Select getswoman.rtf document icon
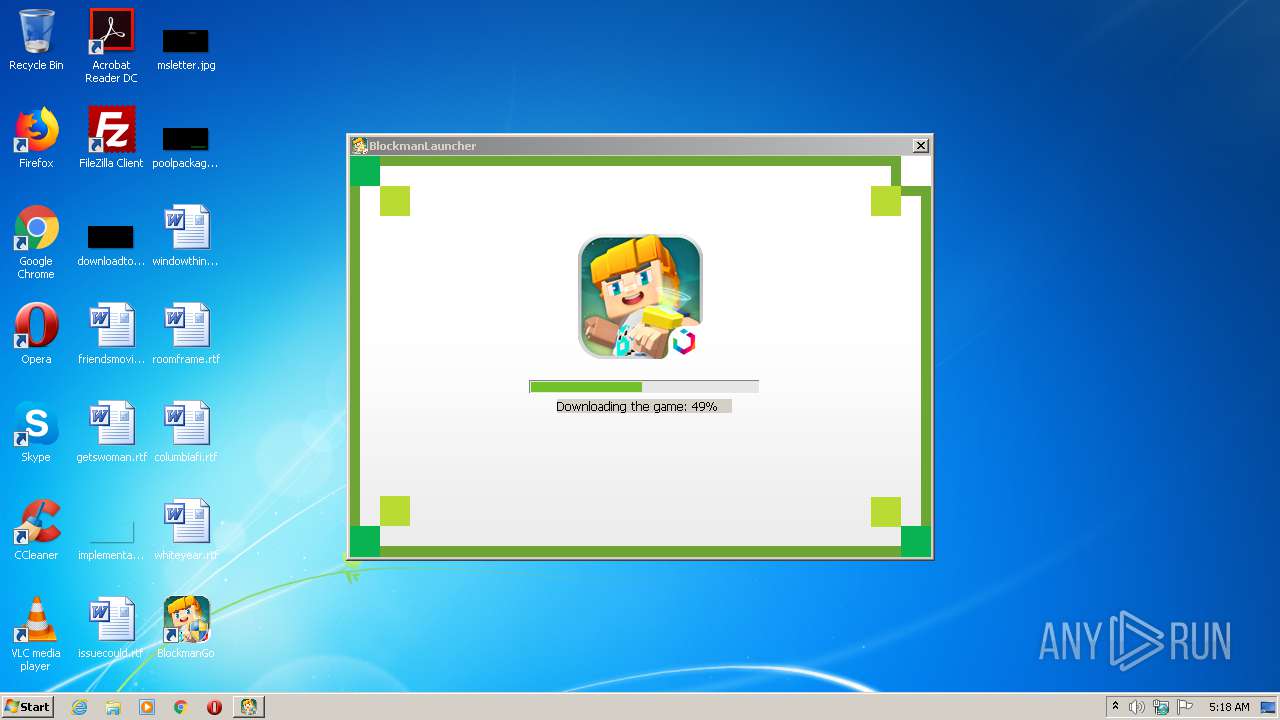 111,432
